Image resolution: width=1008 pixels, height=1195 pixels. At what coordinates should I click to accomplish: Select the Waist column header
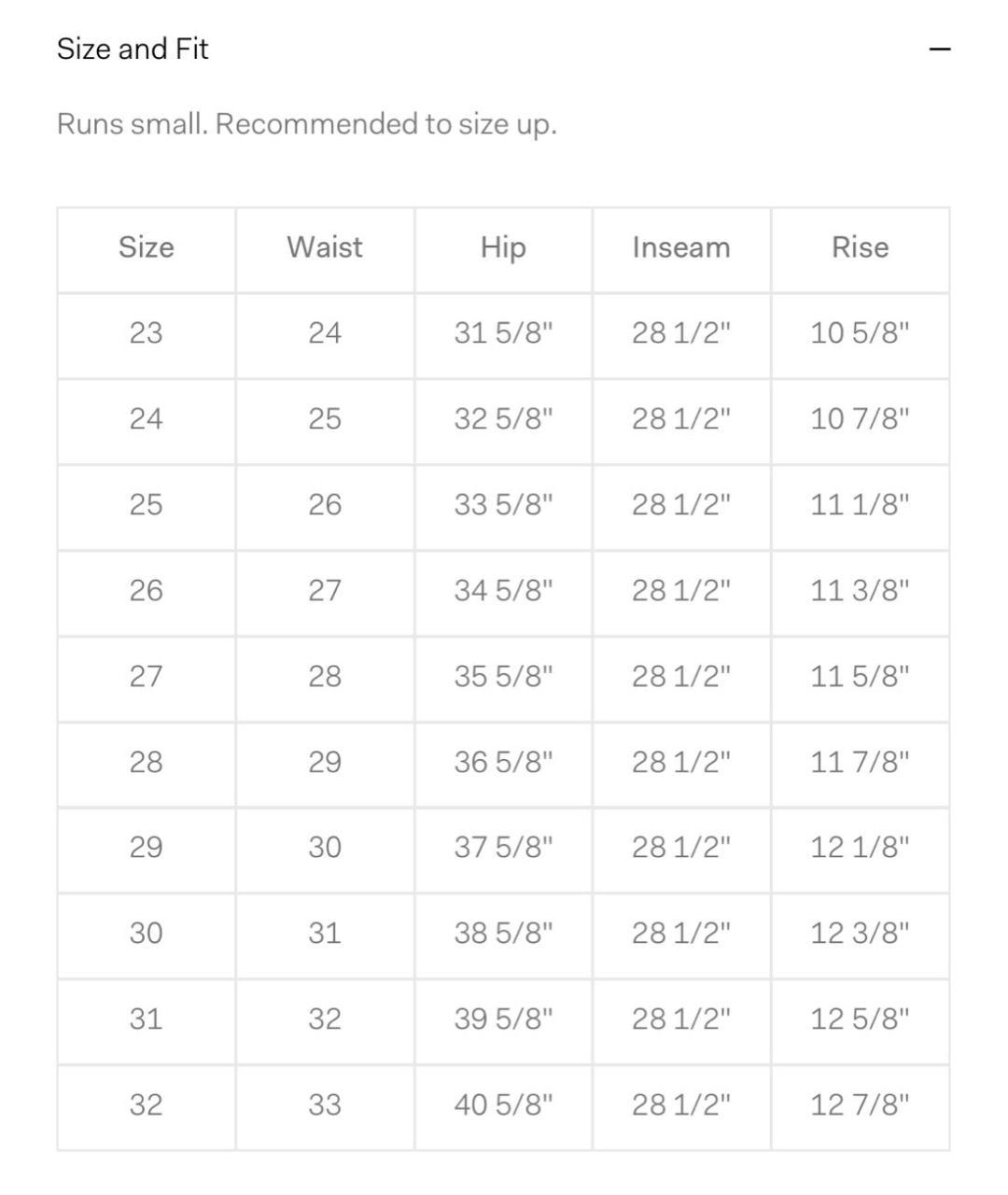(x=325, y=247)
